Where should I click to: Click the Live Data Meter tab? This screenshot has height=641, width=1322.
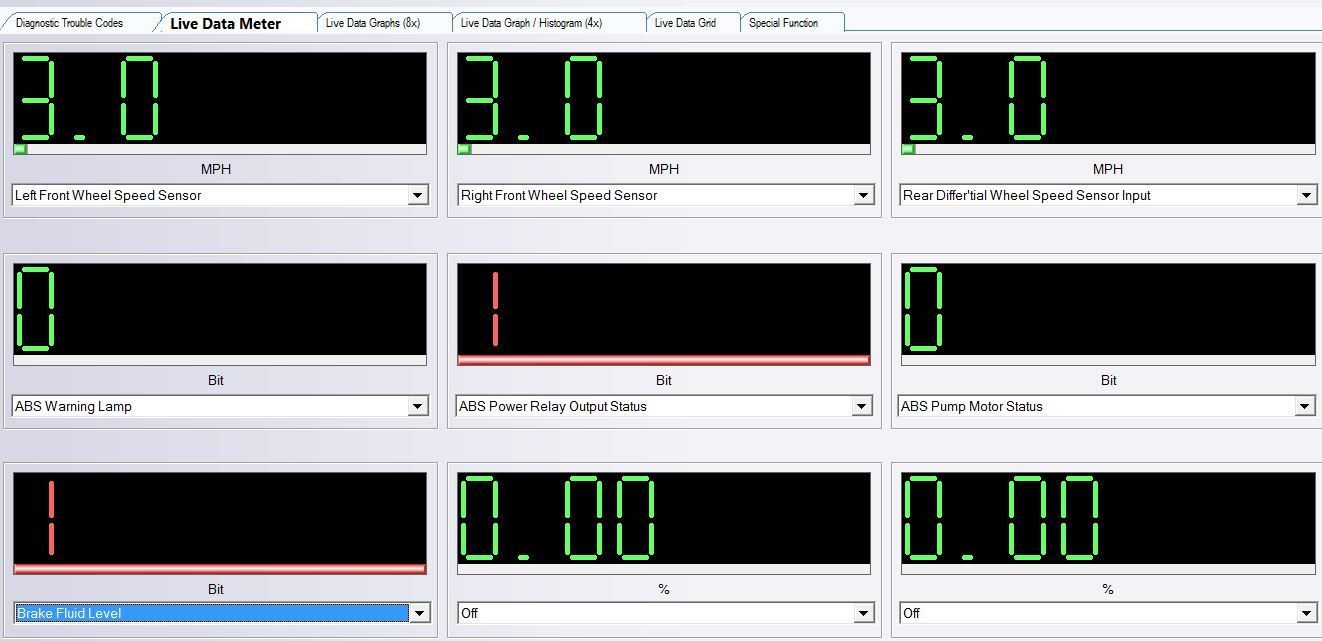coord(225,23)
